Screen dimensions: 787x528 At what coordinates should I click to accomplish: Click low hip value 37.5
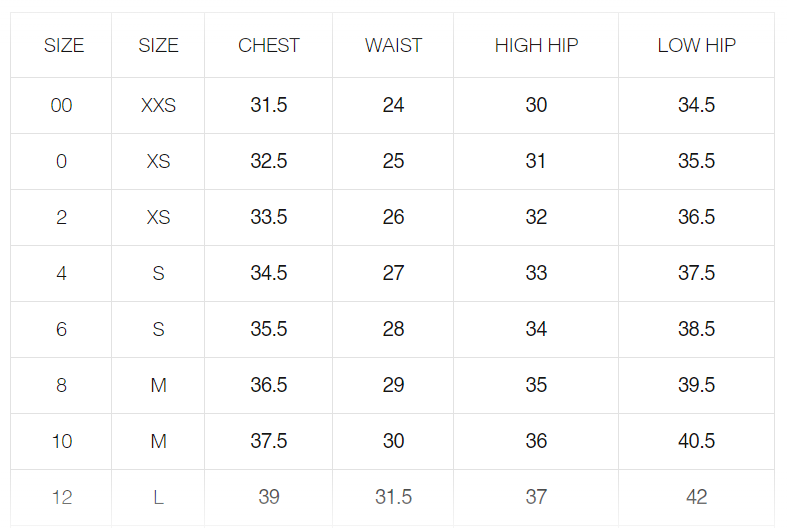[696, 273]
